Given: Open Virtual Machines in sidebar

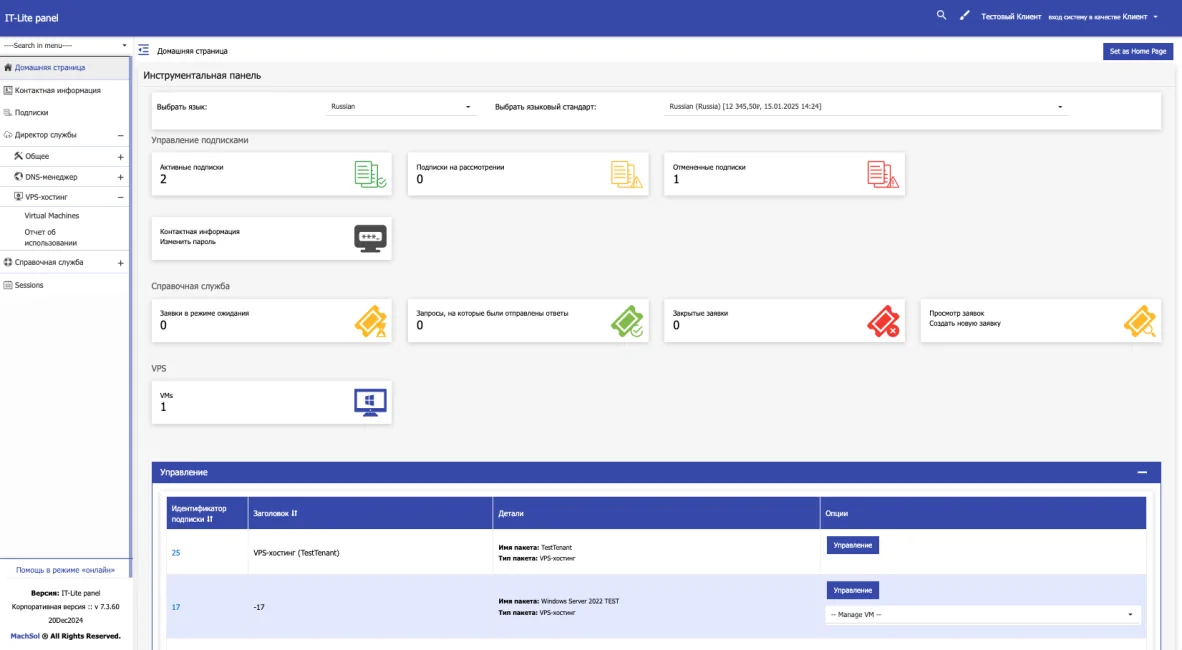Looking at the screenshot, I should (x=51, y=216).
